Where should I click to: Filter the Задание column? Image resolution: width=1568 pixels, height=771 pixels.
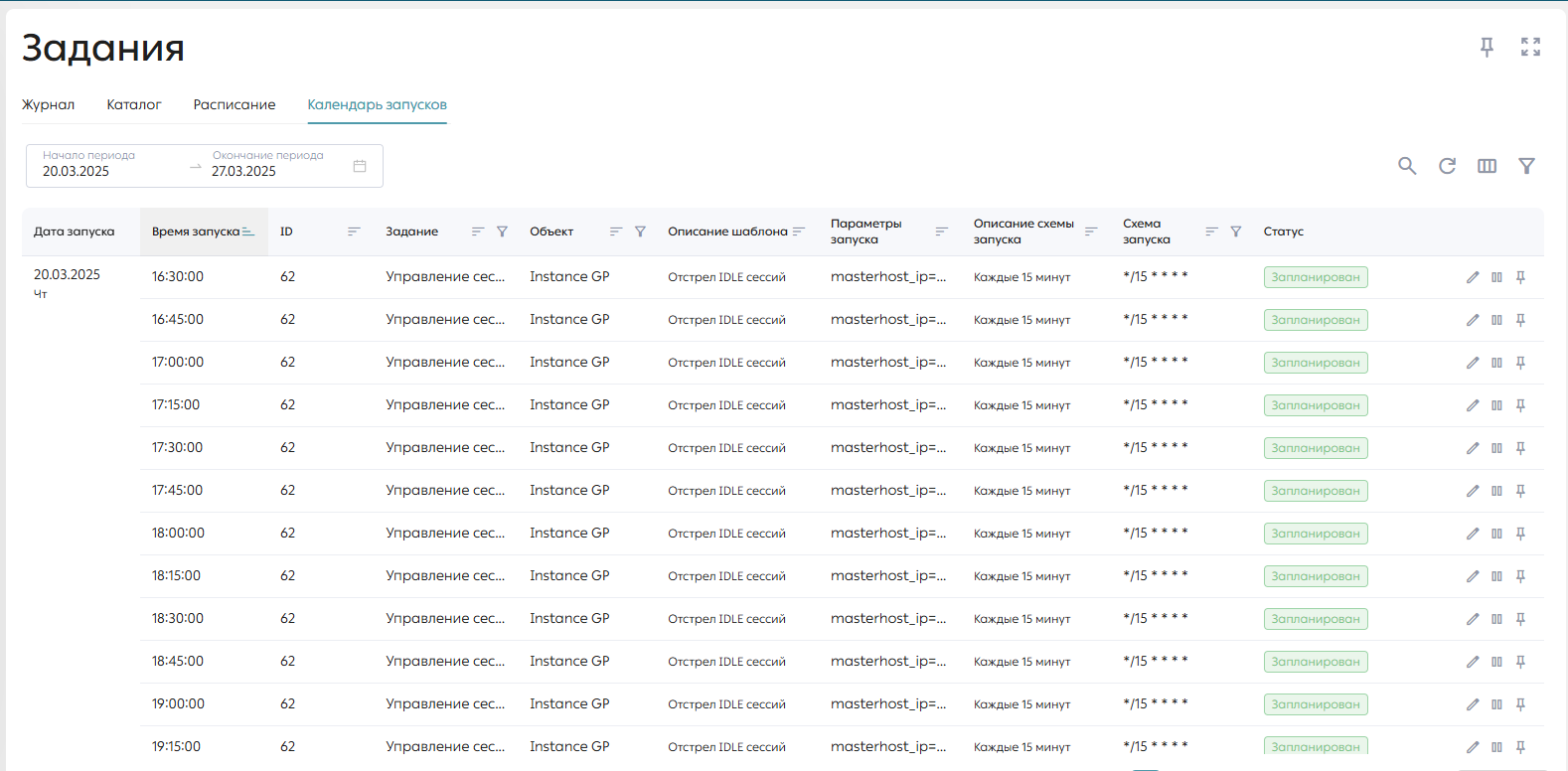point(502,231)
